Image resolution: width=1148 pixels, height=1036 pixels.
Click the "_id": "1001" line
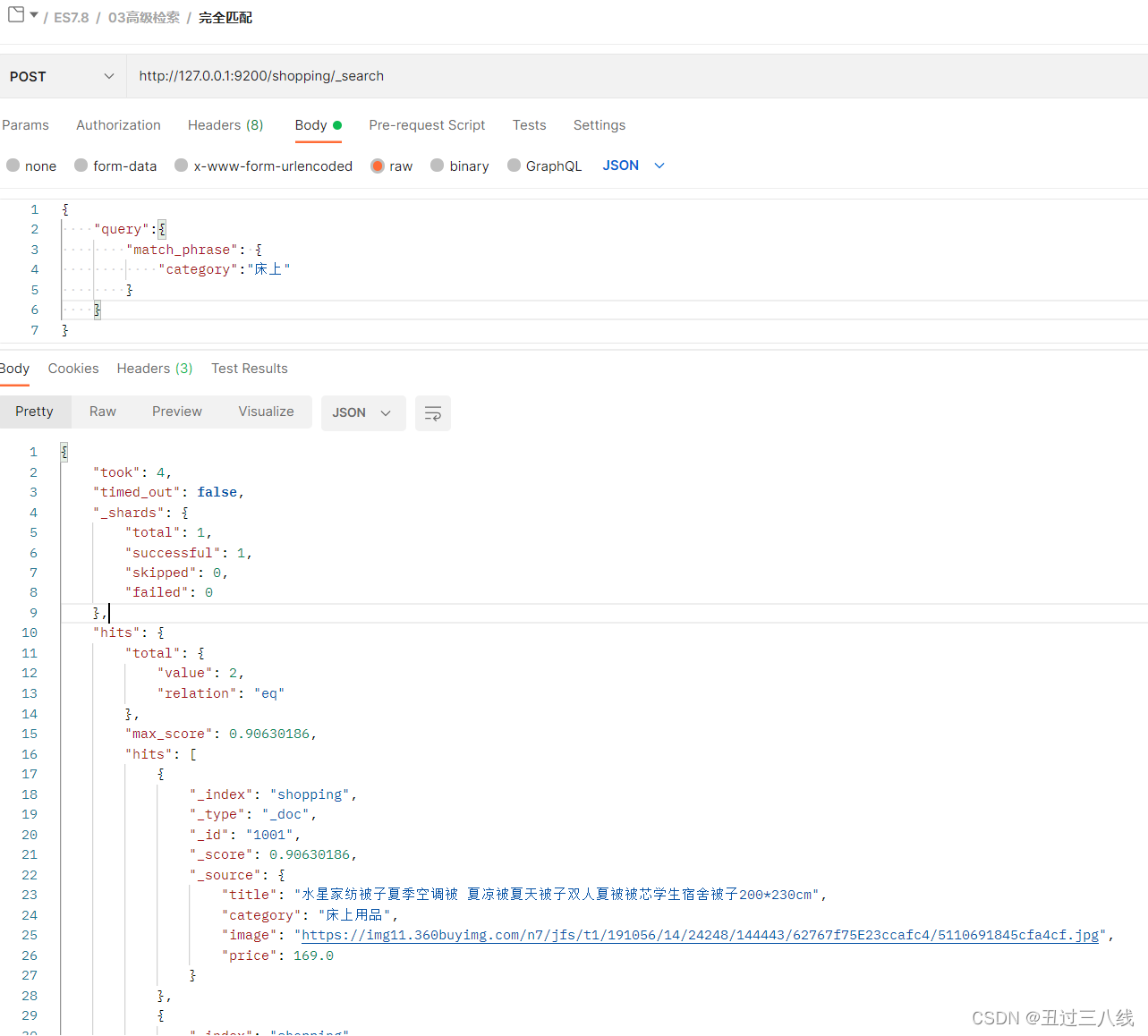click(245, 835)
